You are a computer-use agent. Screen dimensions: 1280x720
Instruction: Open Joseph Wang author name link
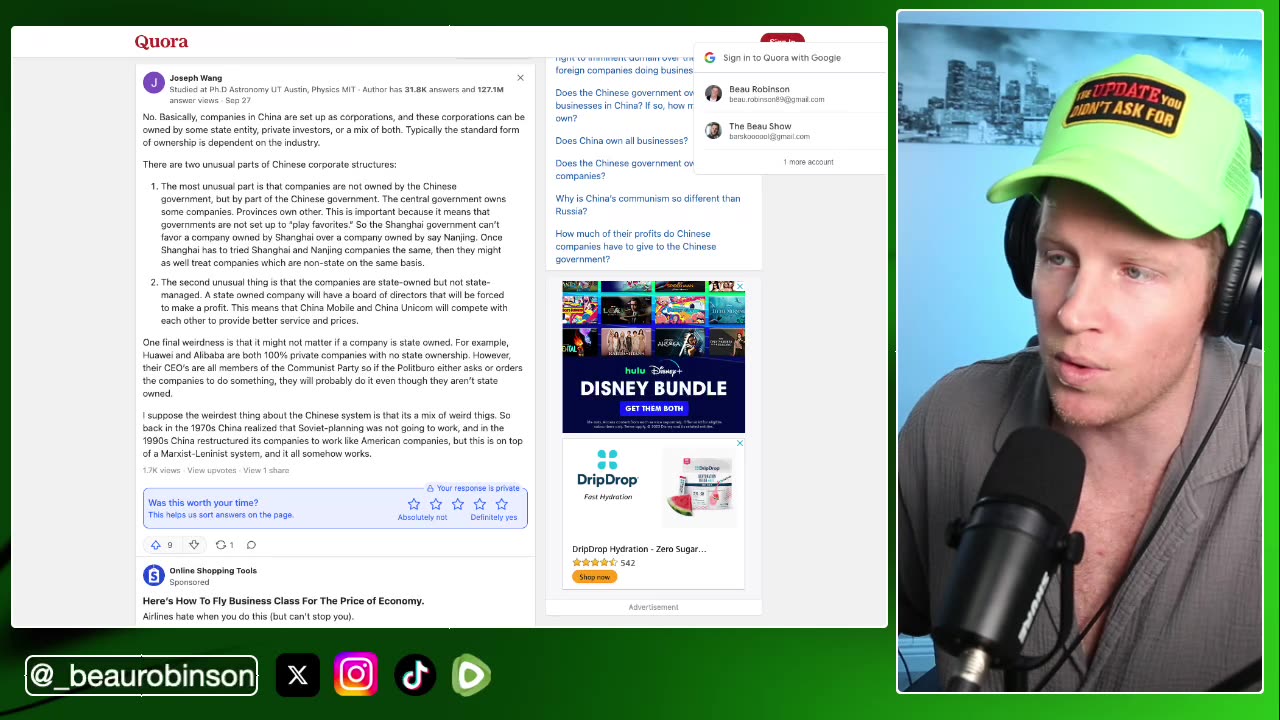tap(196, 78)
